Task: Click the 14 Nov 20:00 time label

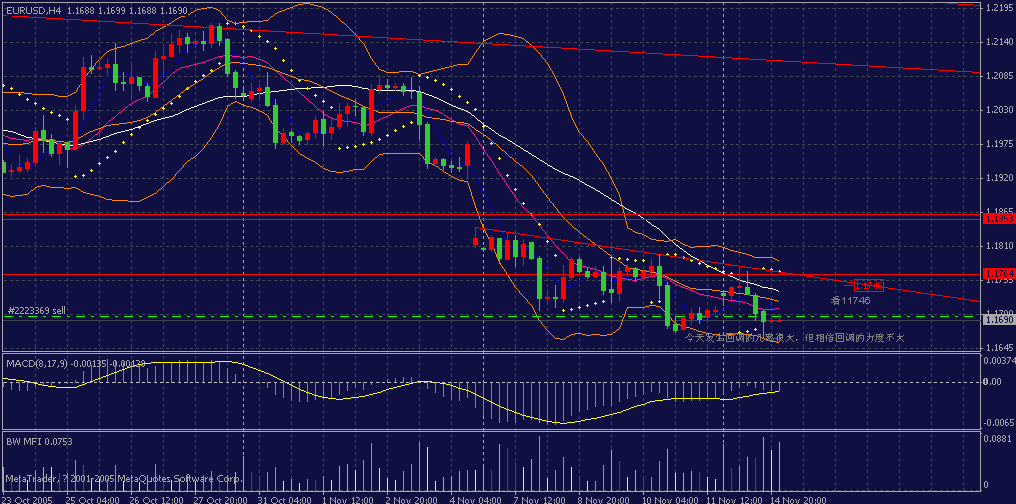Action: (x=797, y=499)
